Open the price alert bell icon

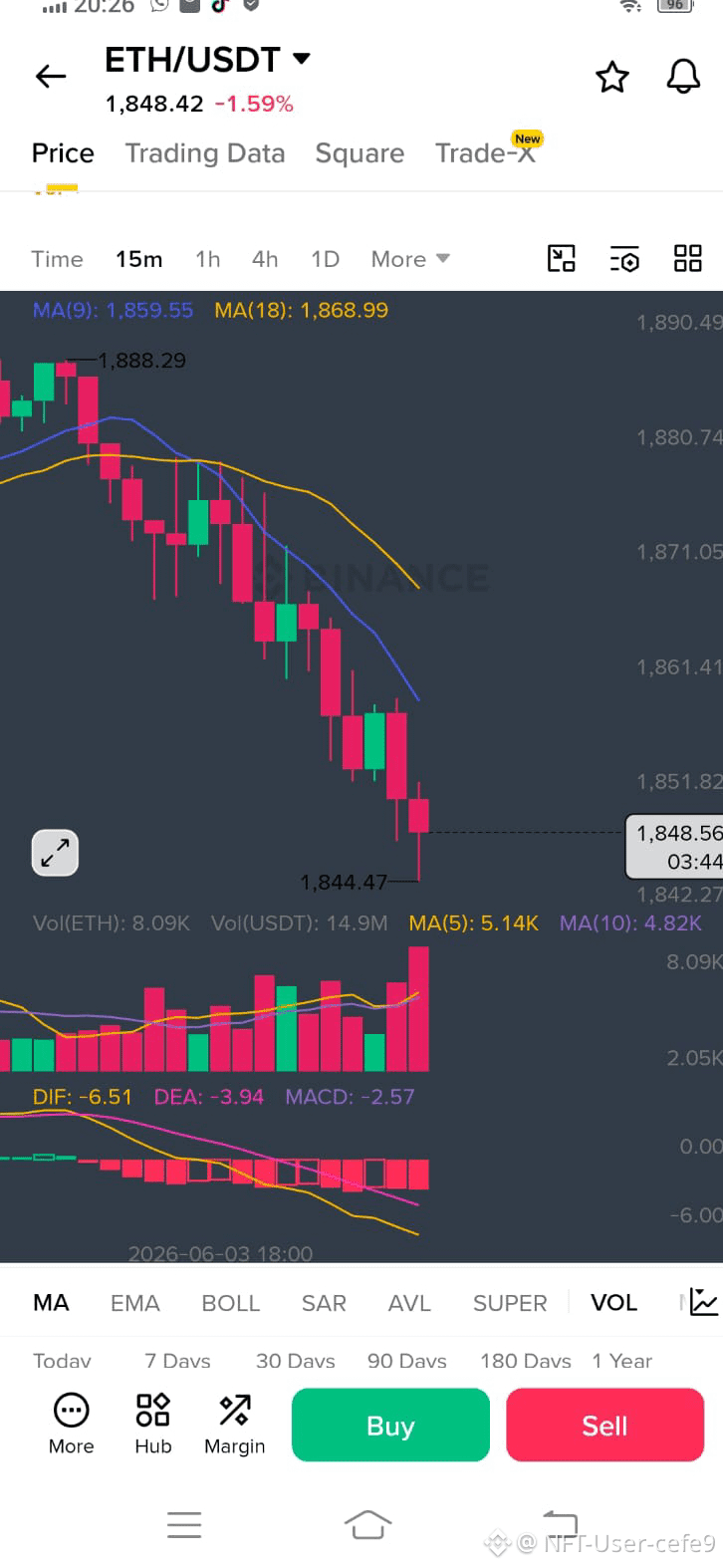tap(683, 77)
